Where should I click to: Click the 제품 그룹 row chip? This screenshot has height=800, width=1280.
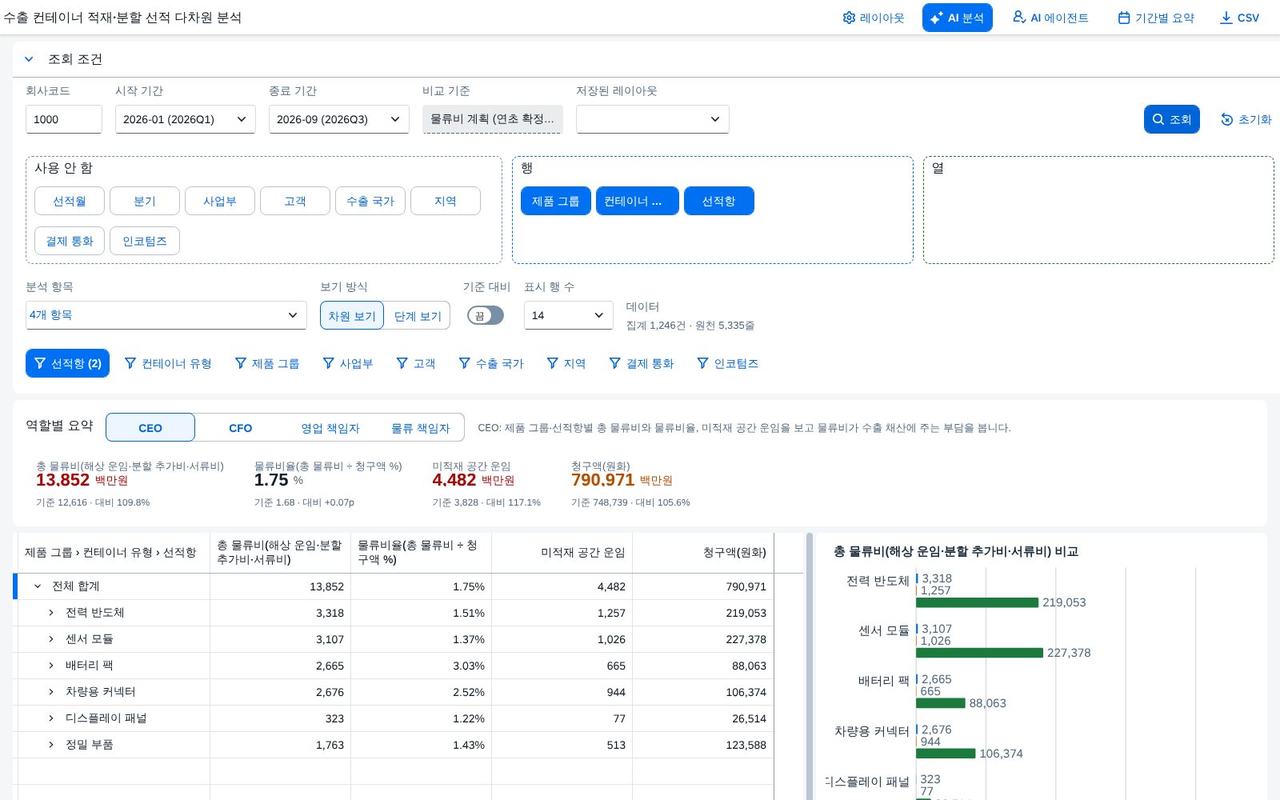pos(555,201)
